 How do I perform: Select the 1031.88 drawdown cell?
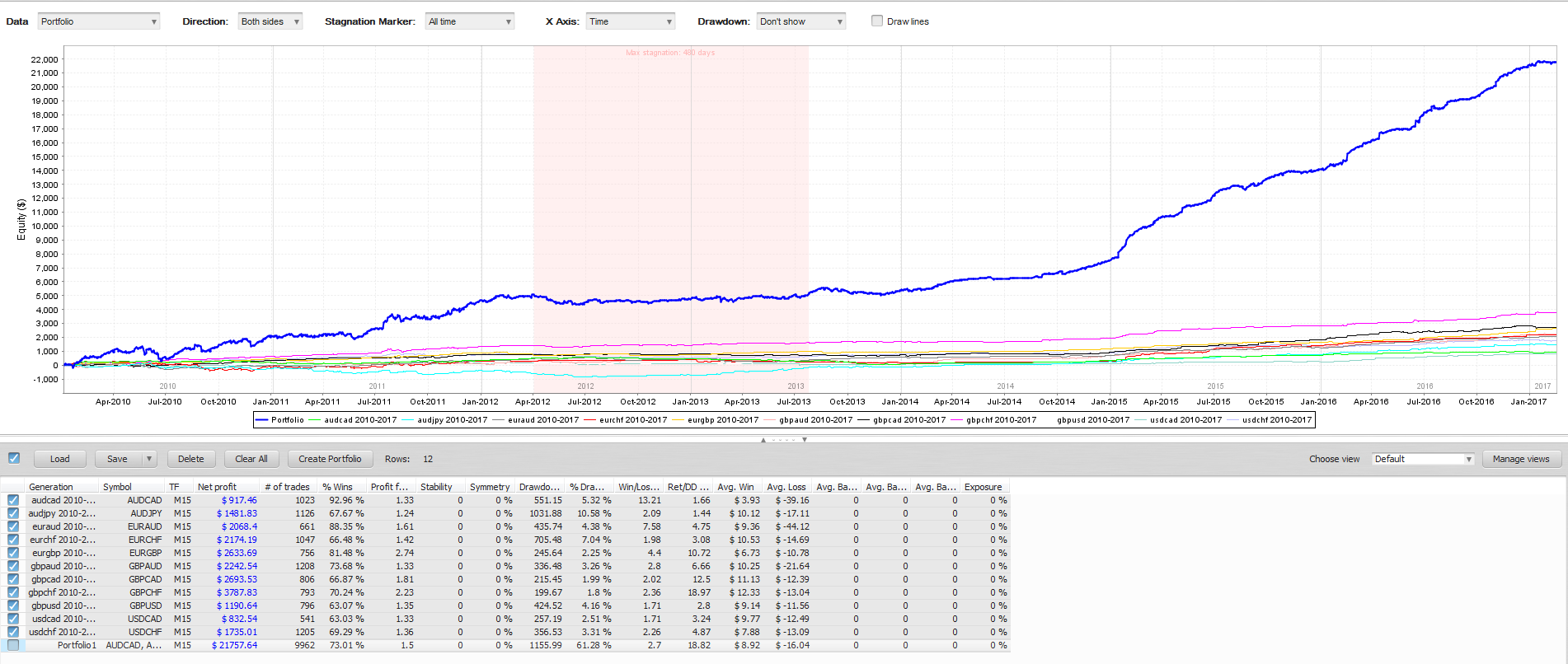click(x=540, y=513)
